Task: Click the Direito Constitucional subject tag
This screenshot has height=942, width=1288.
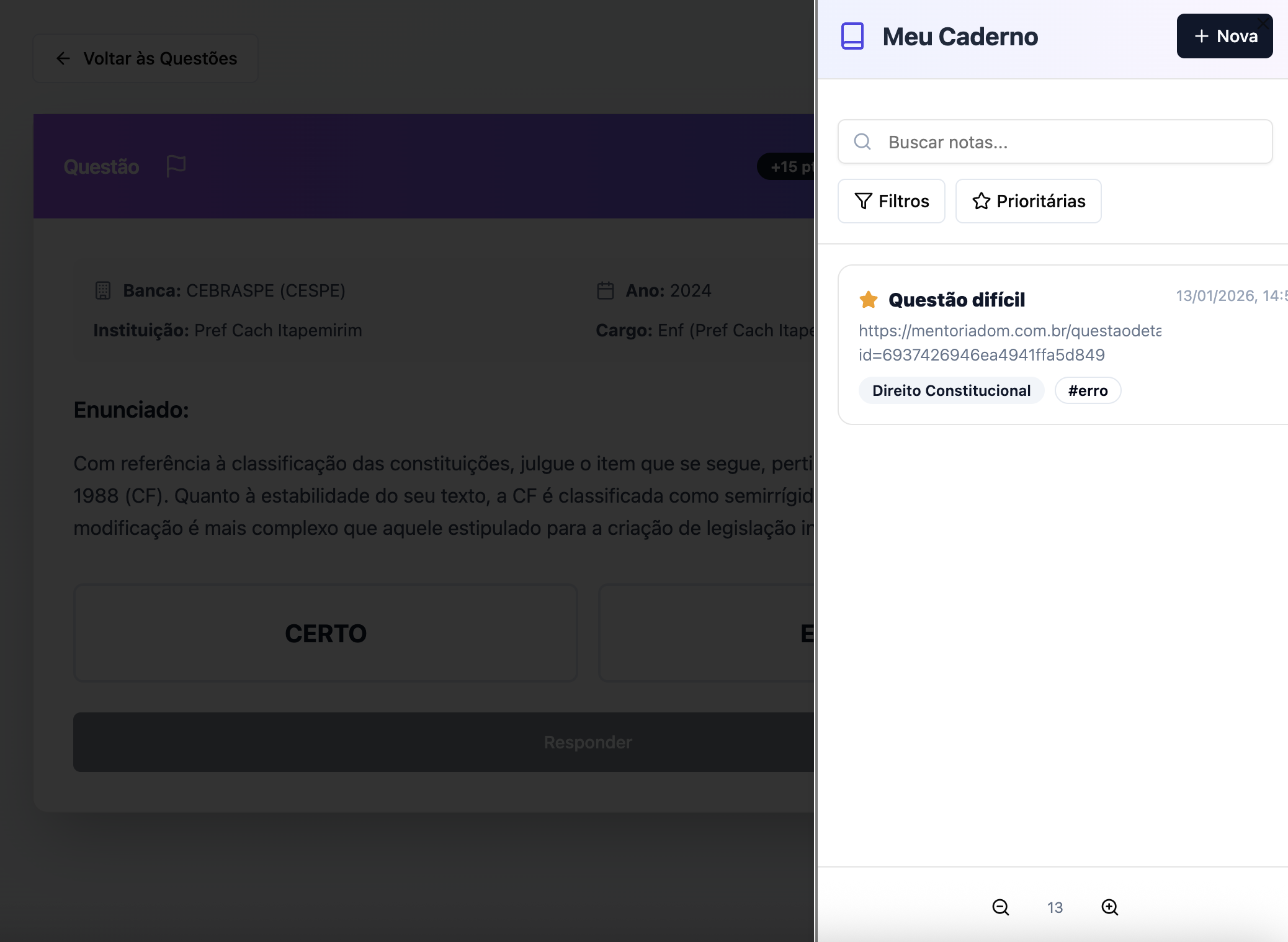Action: [x=951, y=390]
